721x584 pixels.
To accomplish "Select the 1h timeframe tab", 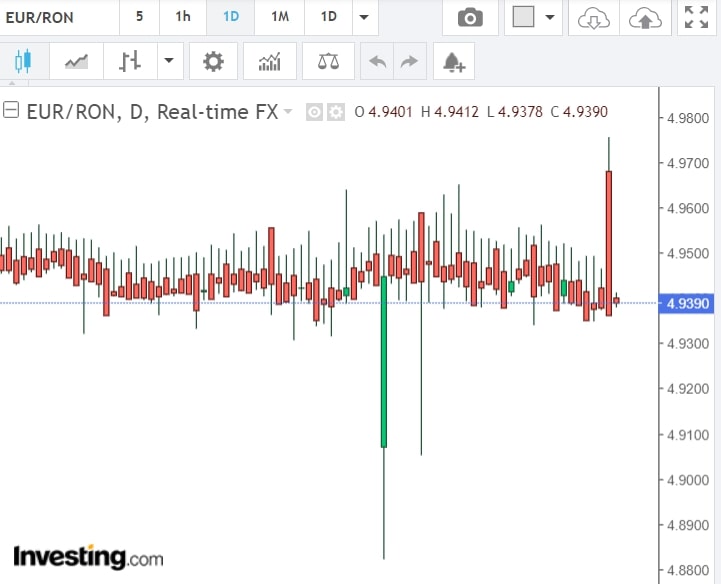I will click(182, 18).
